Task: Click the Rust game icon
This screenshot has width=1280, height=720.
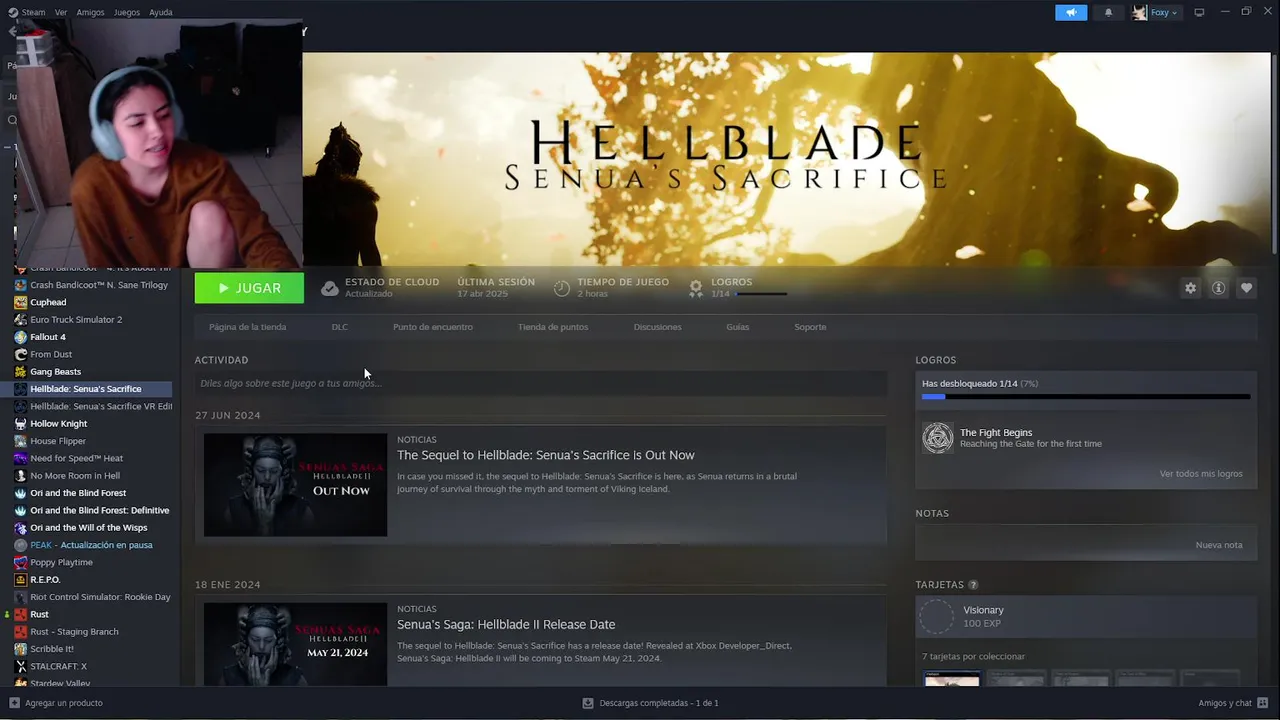Action: tap(21, 614)
